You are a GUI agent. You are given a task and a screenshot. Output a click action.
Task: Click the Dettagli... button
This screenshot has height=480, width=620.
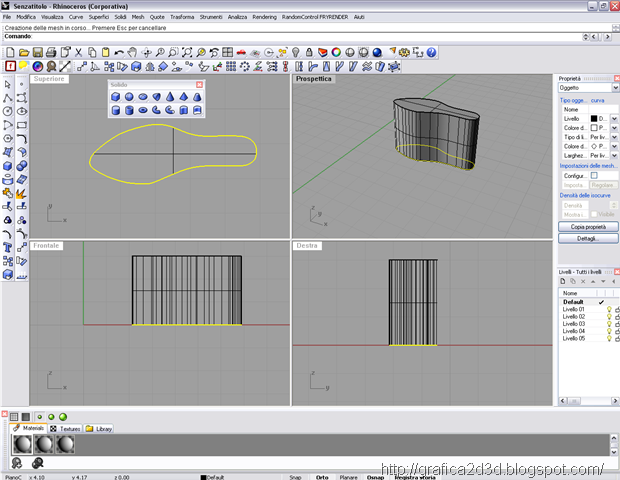(x=588, y=238)
